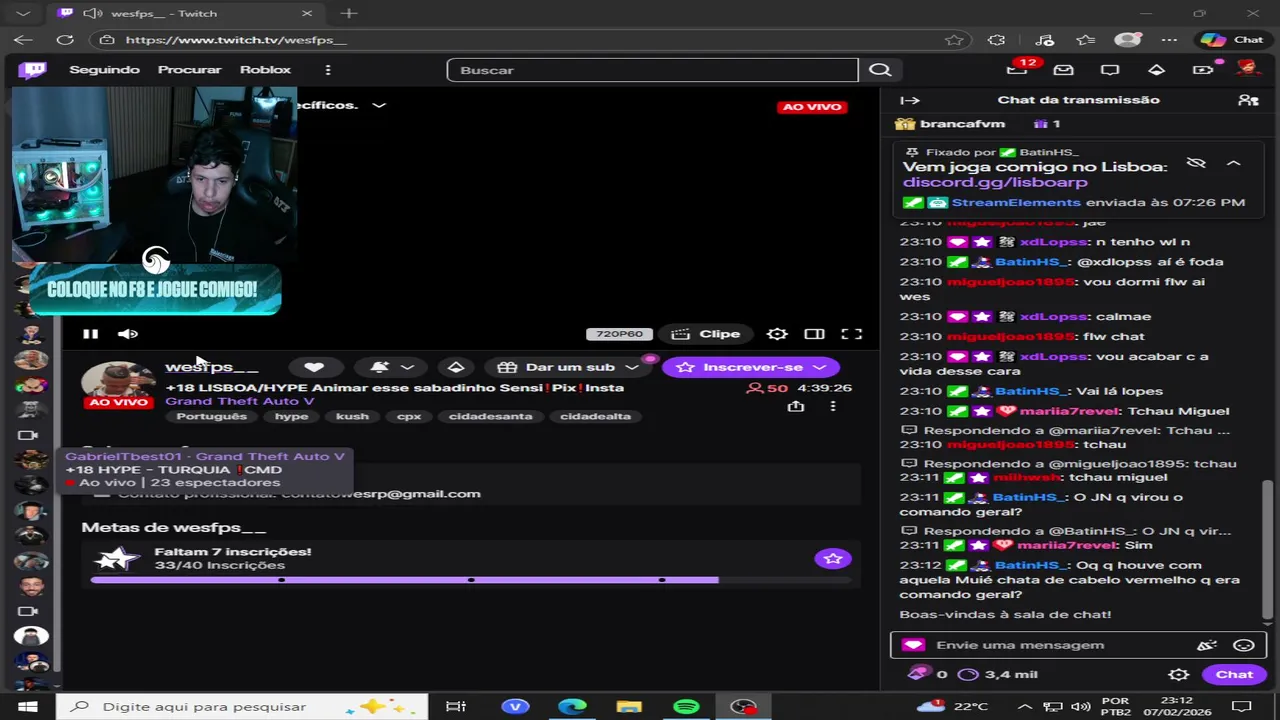Viewport: 1280px width, 720px height.
Task: Expand the stream title chevron at the top of the player
Action: tap(379, 105)
